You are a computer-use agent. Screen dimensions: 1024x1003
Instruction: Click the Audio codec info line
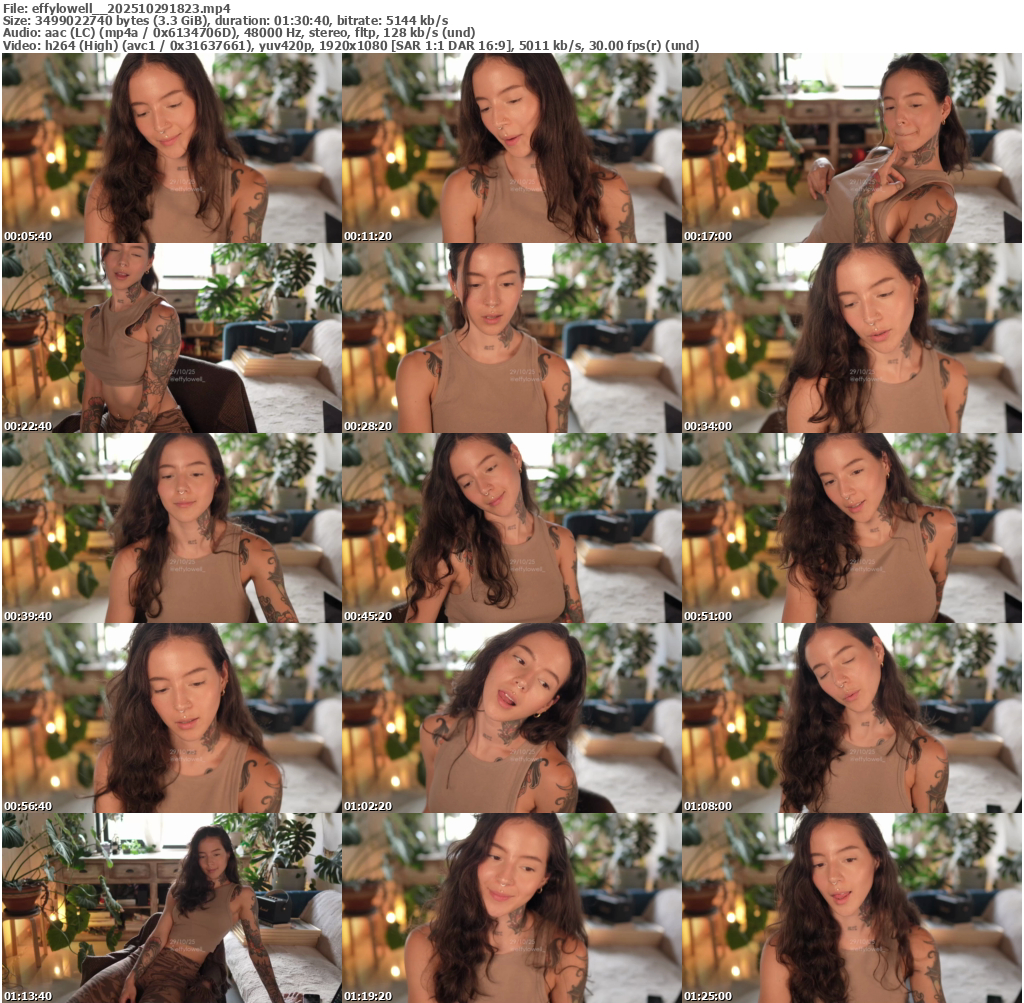239,33
